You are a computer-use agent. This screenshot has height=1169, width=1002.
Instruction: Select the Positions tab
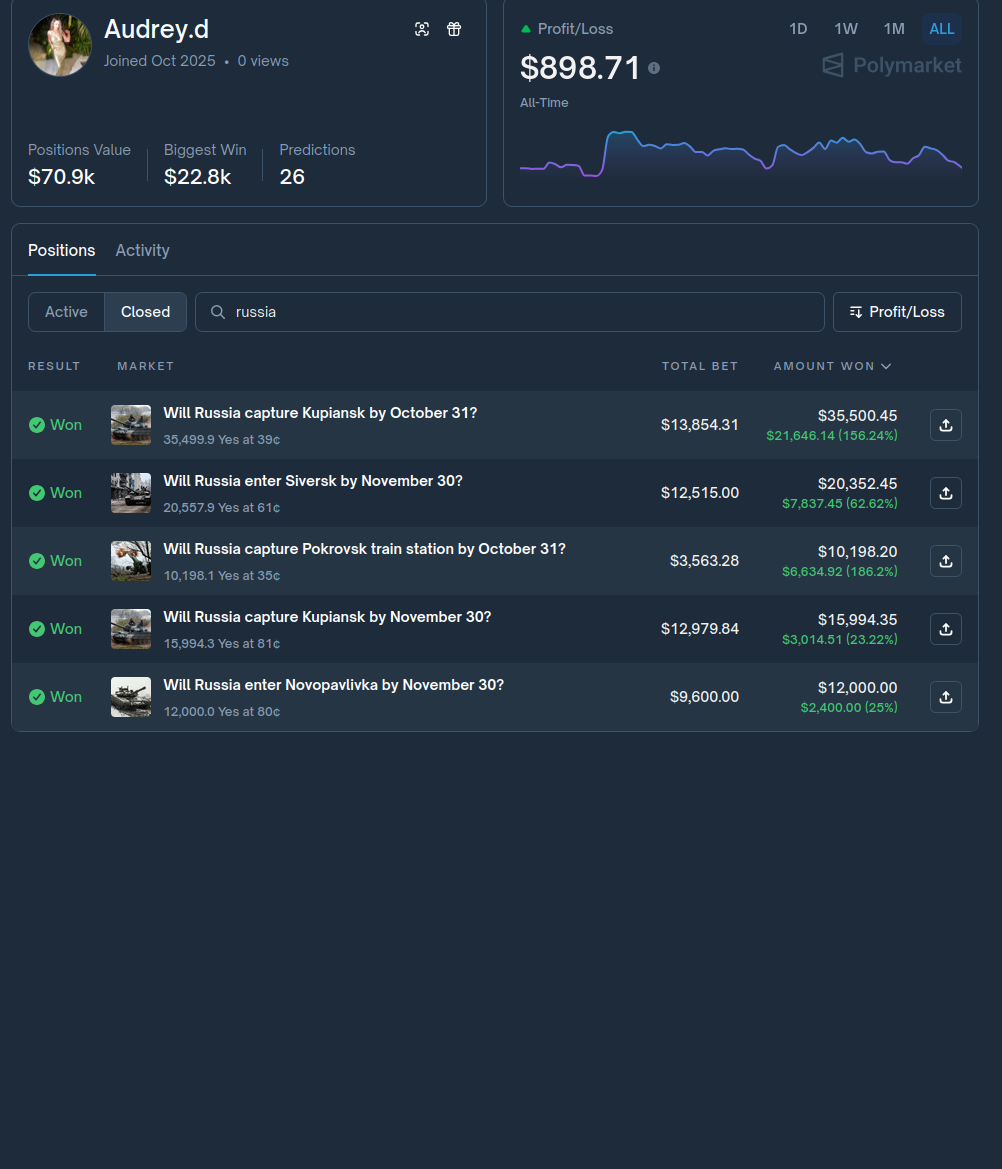pyautogui.click(x=62, y=250)
